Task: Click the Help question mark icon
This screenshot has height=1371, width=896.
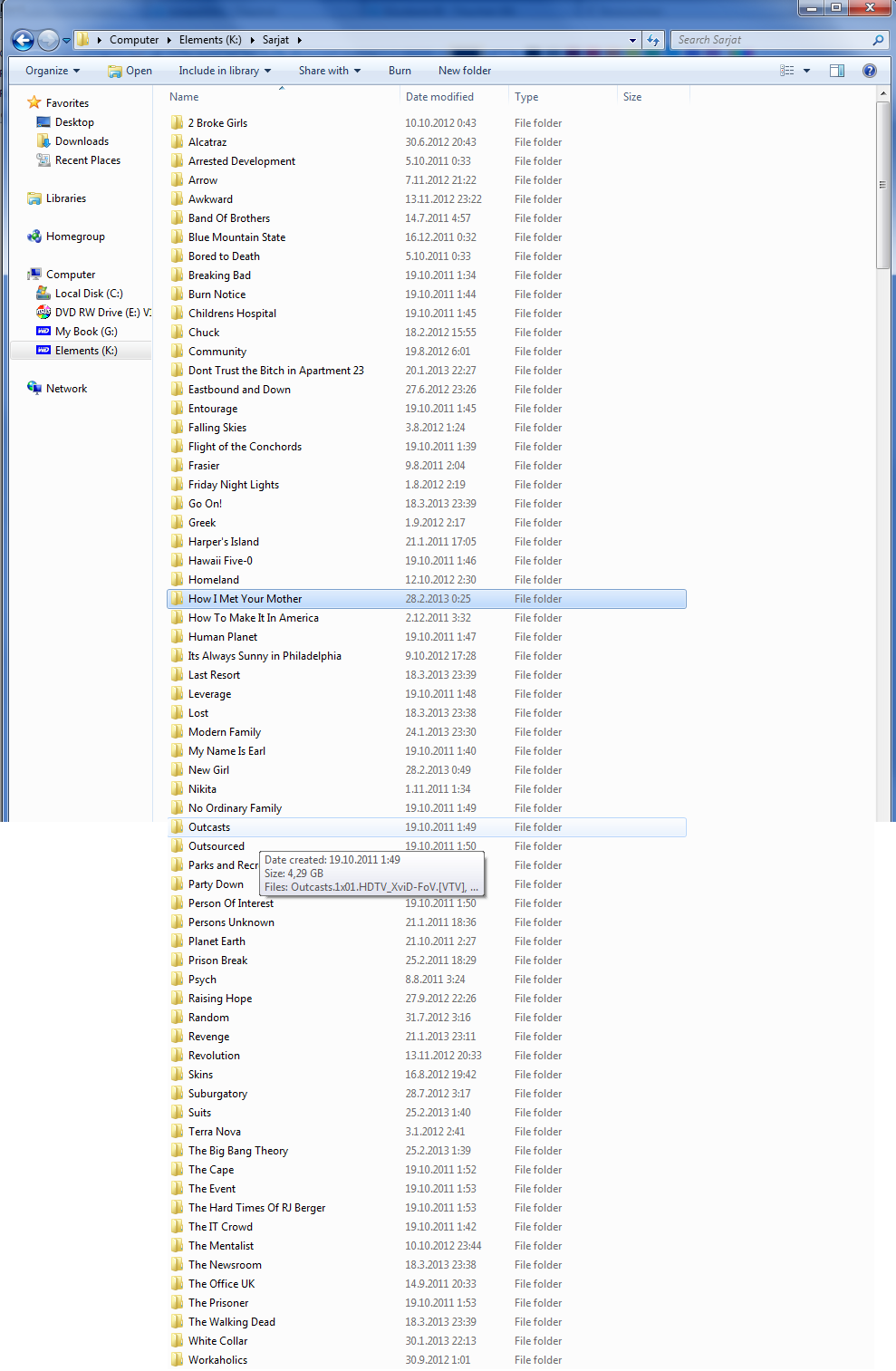Action: [870, 71]
